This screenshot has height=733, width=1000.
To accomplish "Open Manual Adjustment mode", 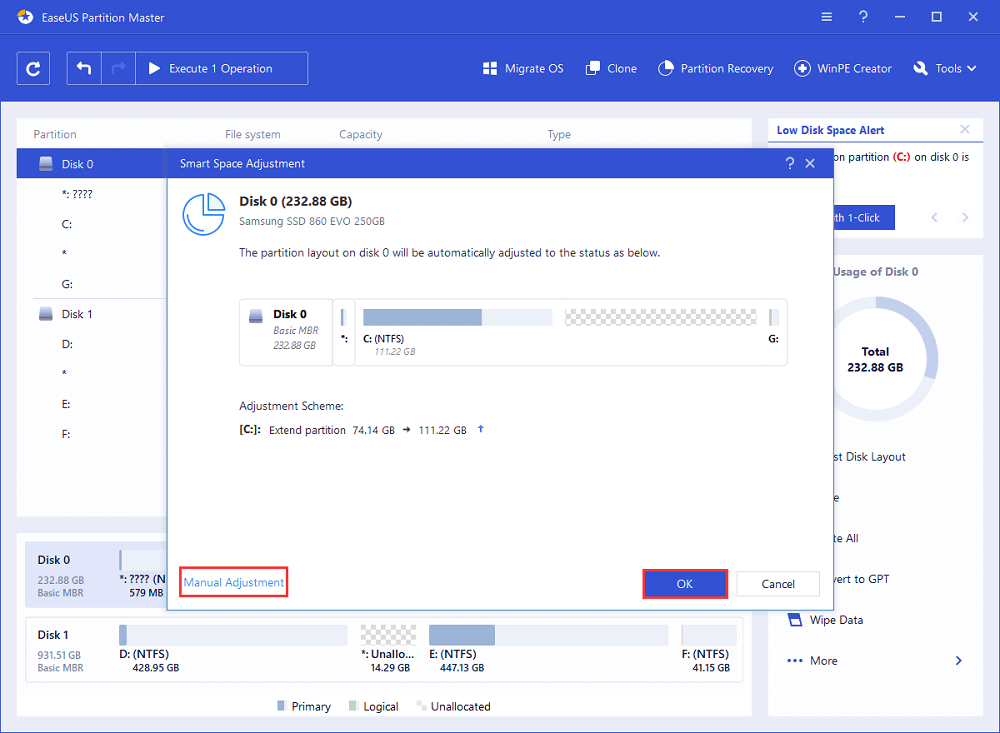I will pos(233,581).
